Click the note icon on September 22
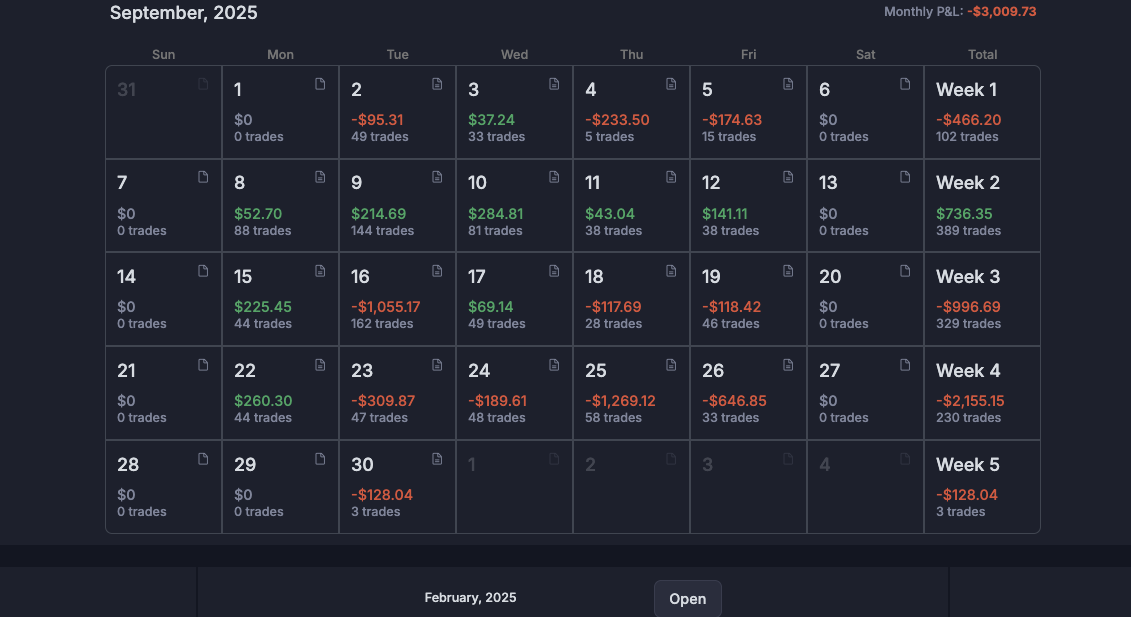Viewport: 1131px width, 617px height. click(x=320, y=365)
